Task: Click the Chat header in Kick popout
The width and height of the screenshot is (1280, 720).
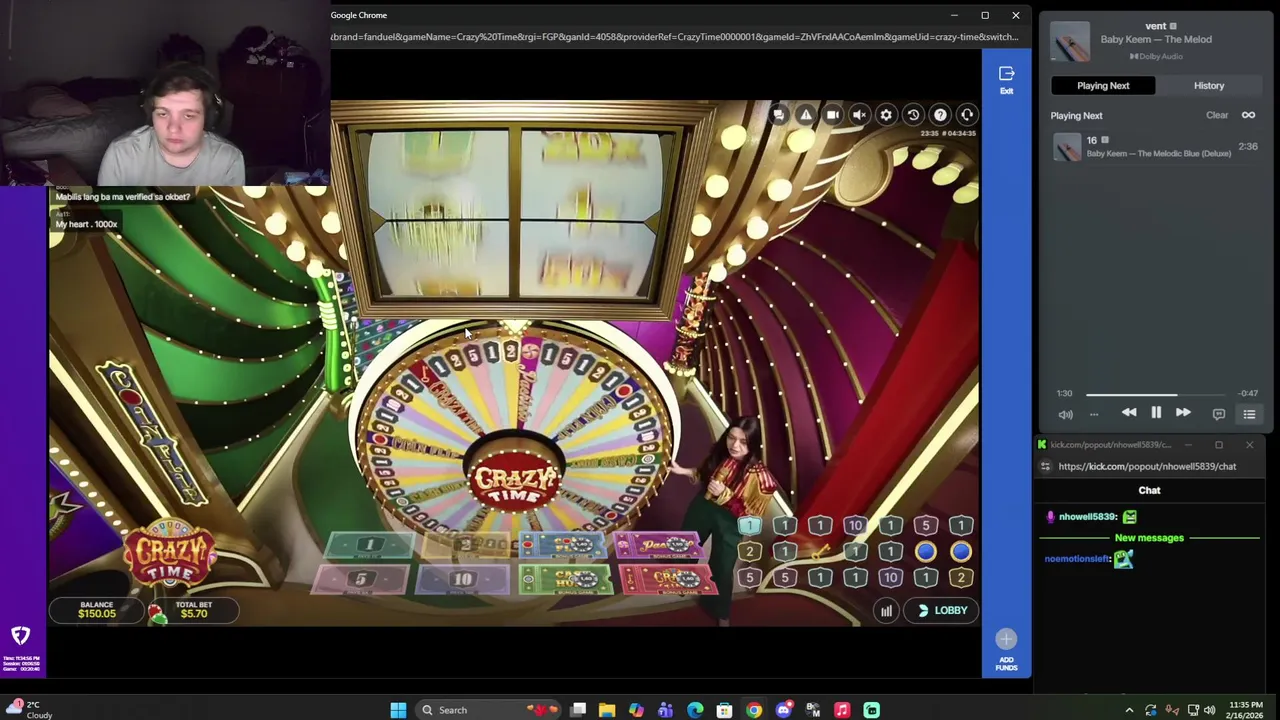Action: point(1149,490)
